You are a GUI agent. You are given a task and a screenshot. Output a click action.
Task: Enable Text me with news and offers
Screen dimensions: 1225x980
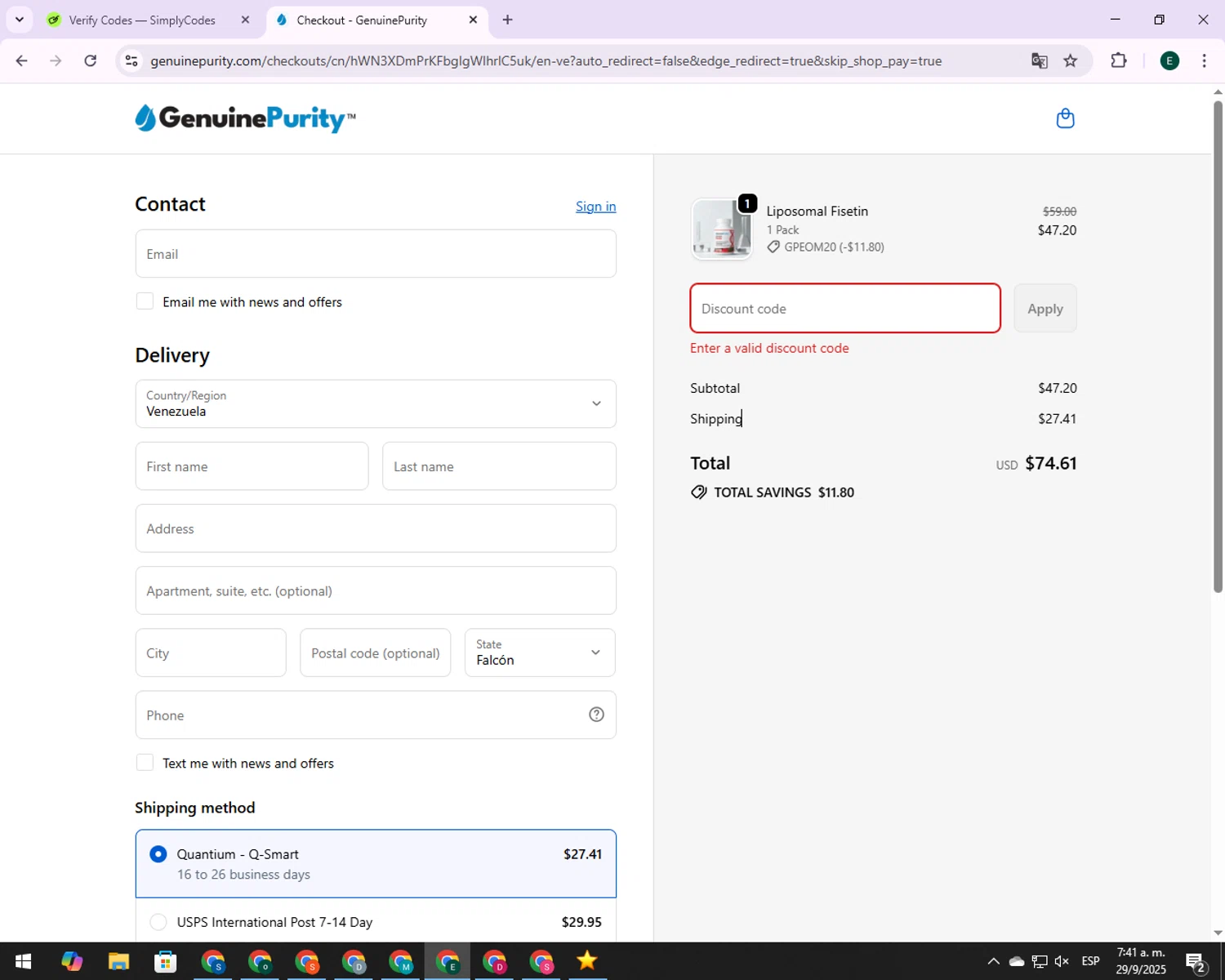click(145, 763)
